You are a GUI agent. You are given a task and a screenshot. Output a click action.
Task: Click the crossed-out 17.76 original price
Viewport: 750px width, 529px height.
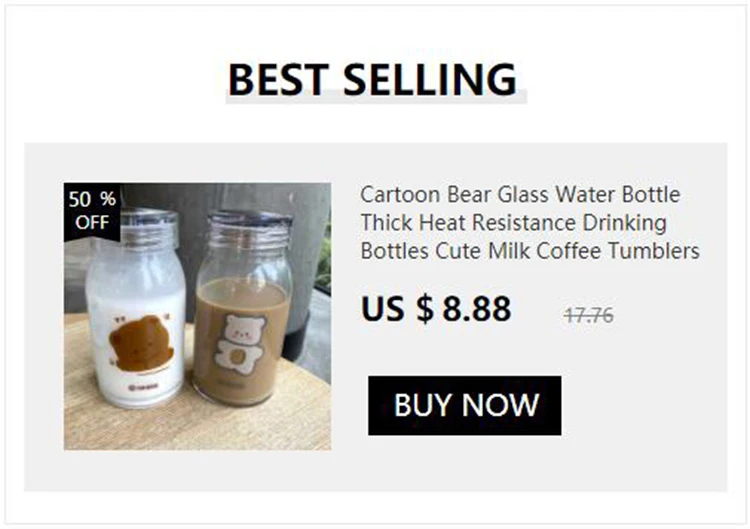(588, 316)
